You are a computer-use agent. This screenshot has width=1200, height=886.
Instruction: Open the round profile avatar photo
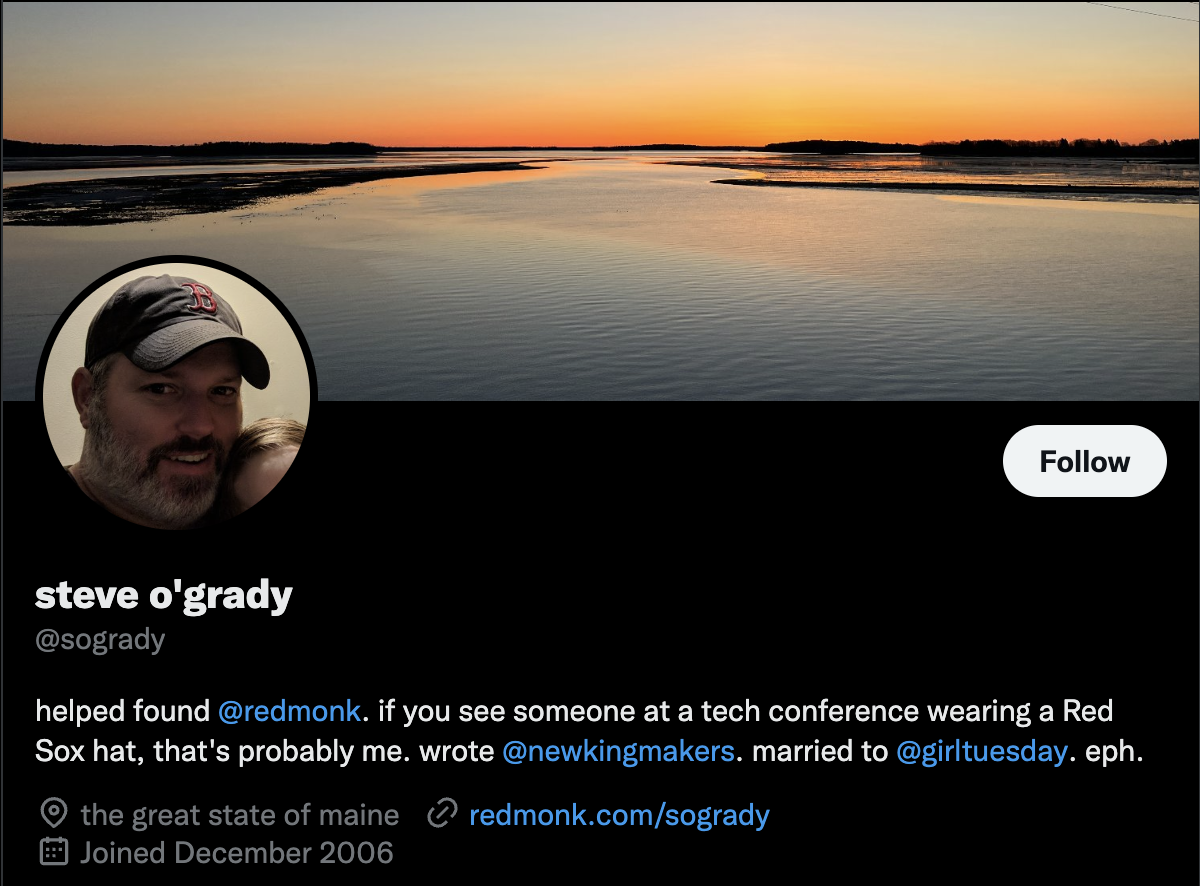tap(176, 397)
